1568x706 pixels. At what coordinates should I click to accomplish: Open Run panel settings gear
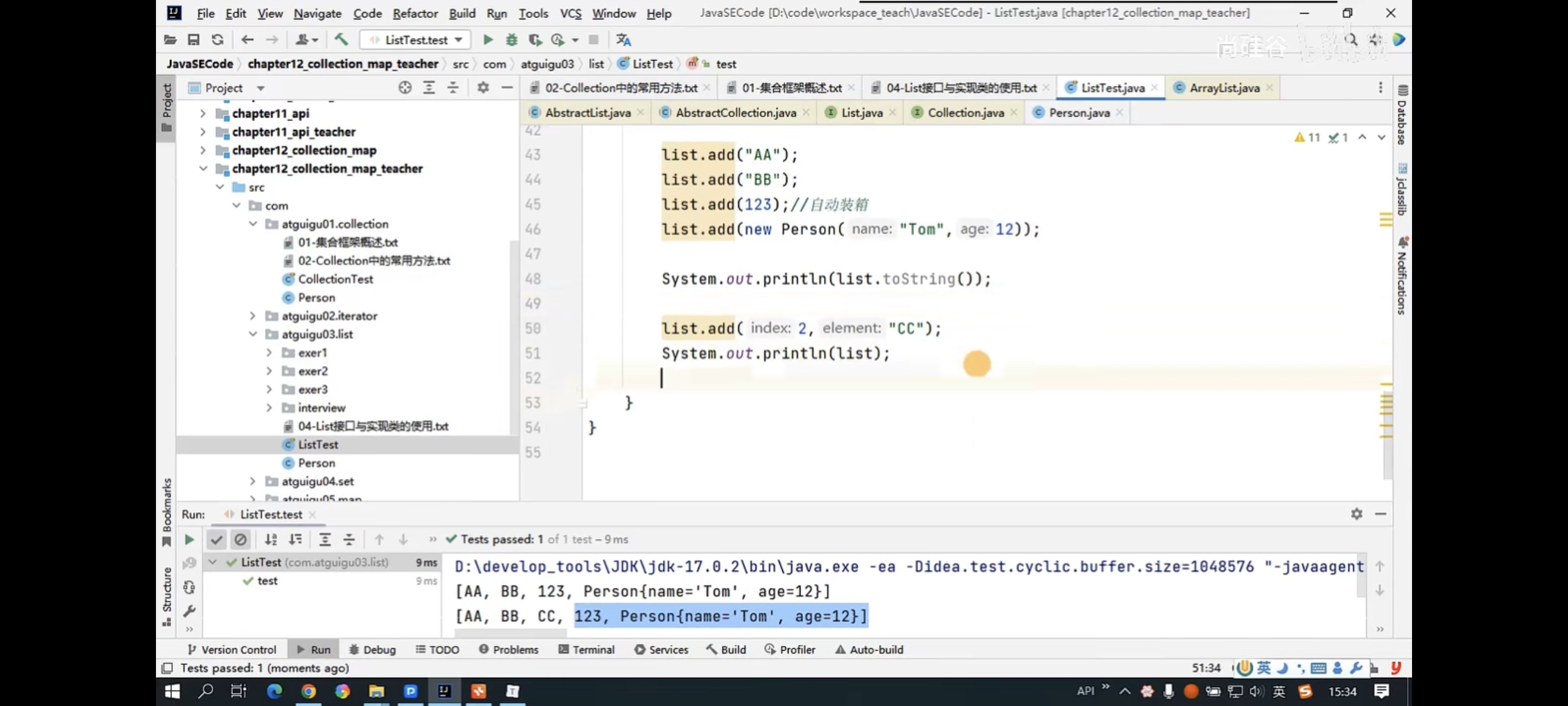point(1356,514)
